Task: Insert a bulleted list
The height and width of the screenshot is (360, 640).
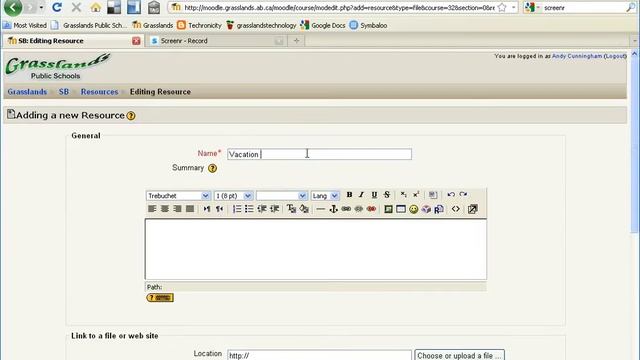Action: pos(249,209)
